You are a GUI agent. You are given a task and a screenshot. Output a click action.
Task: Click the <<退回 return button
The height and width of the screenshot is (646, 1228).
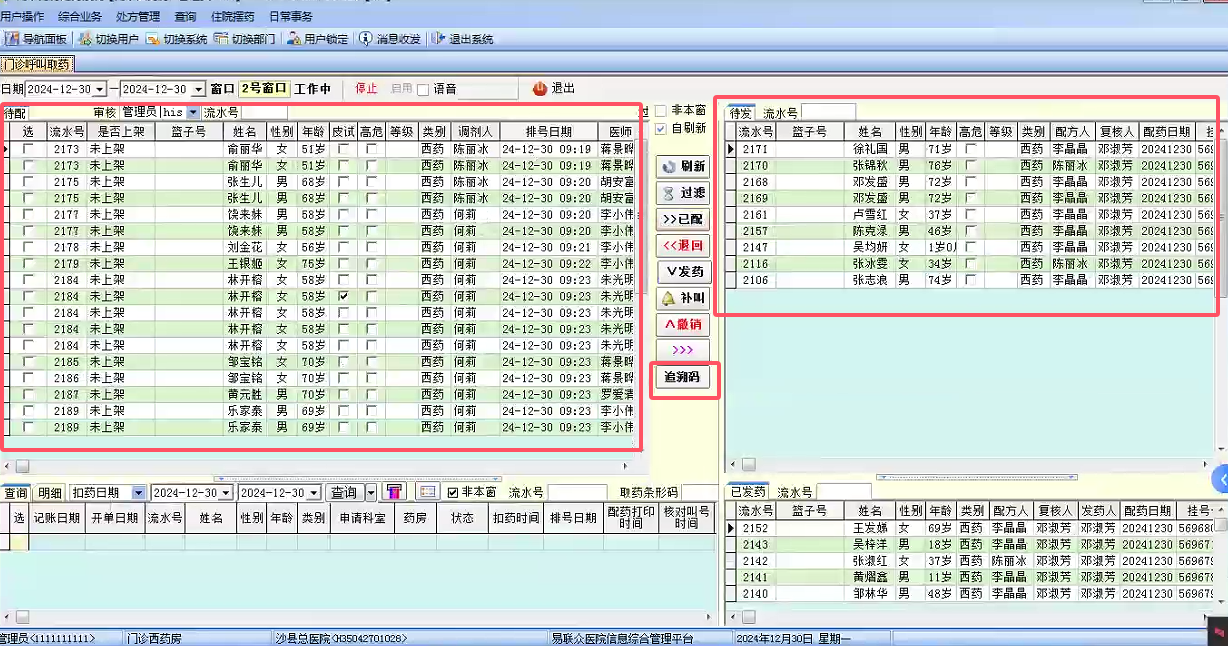(683, 245)
